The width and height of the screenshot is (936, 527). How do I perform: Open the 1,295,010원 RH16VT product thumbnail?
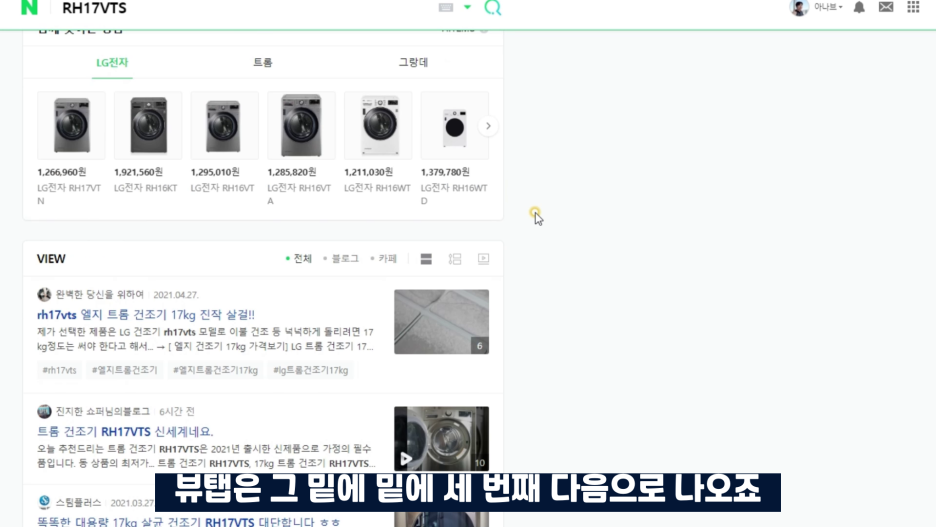click(x=224, y=125)
